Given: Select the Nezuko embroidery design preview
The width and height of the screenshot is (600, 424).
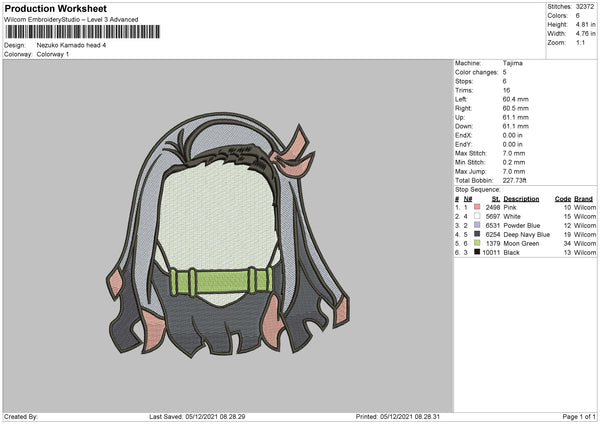Looking at the screenshot, I should (228, 235).
